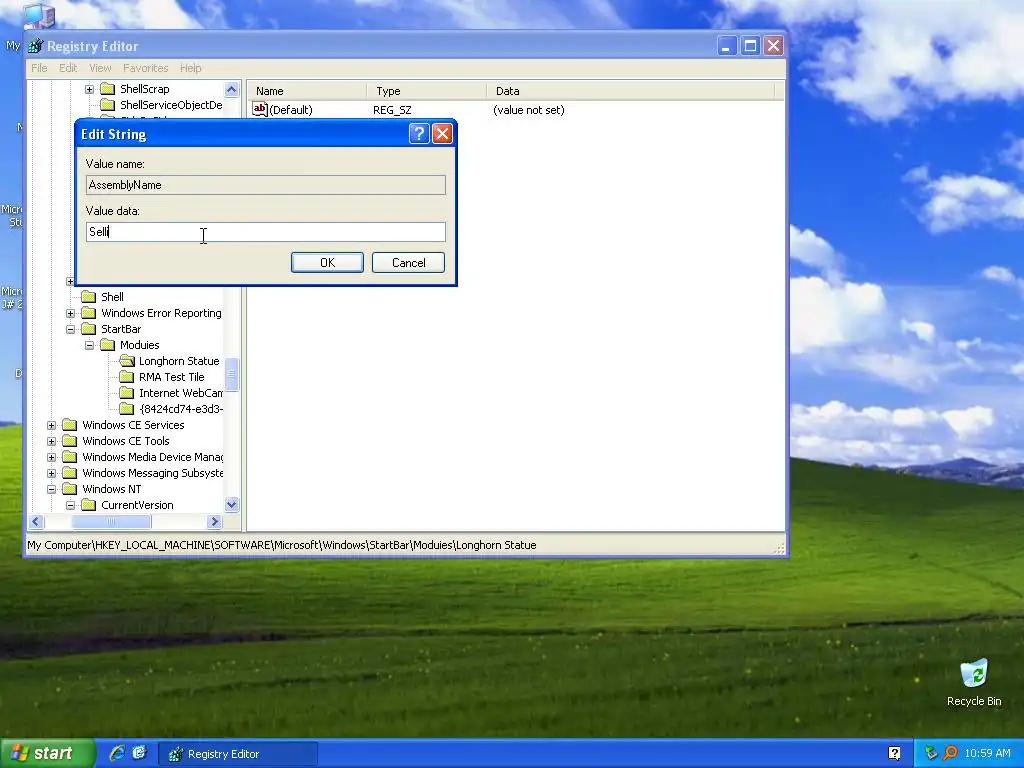Expand the ShellScrap key
Image resolution: width=1024 pixels, height=768 pixels.
click(x=89, y=89)
